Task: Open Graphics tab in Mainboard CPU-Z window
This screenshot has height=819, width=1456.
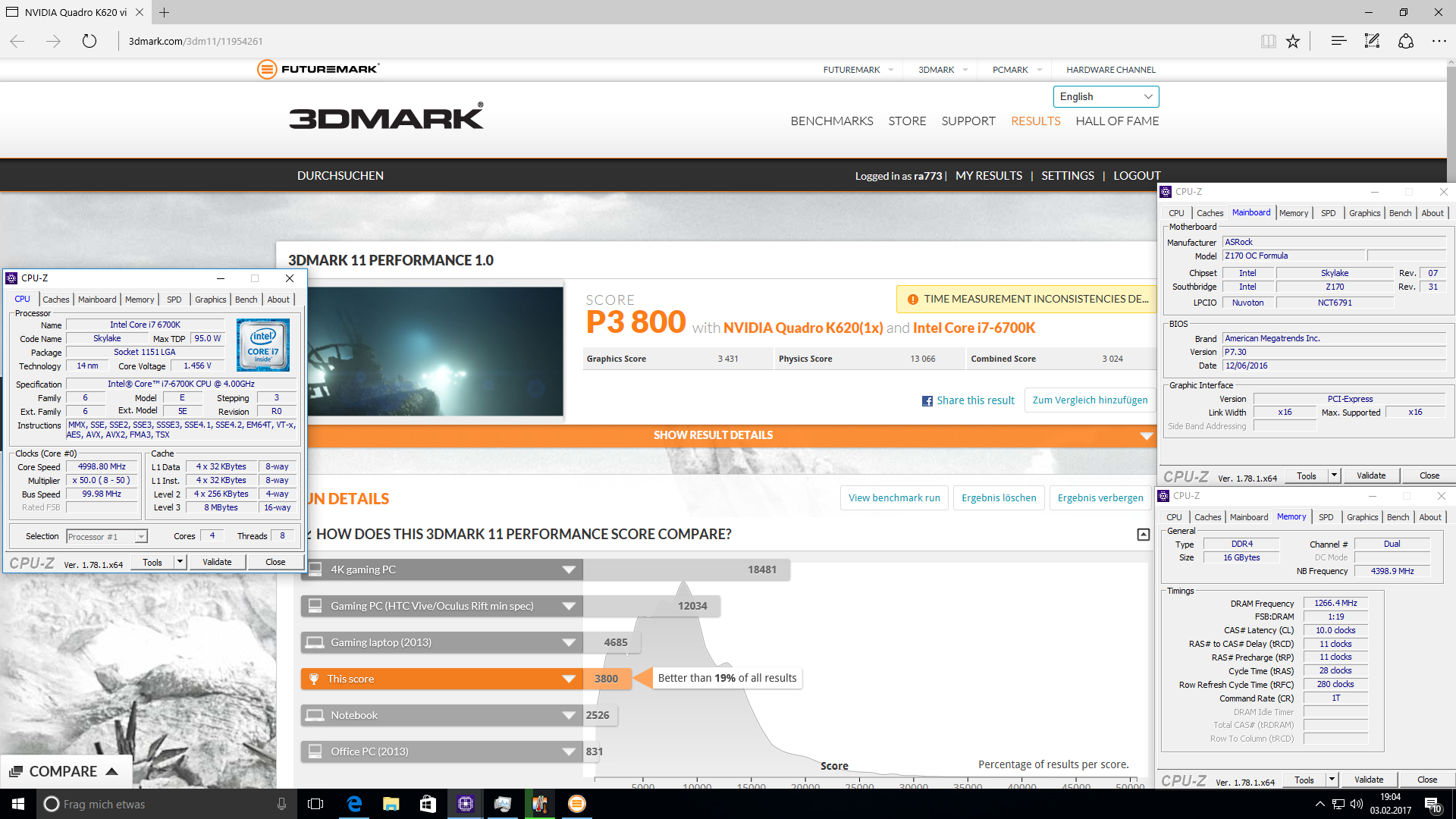Action: point(1364,213)
